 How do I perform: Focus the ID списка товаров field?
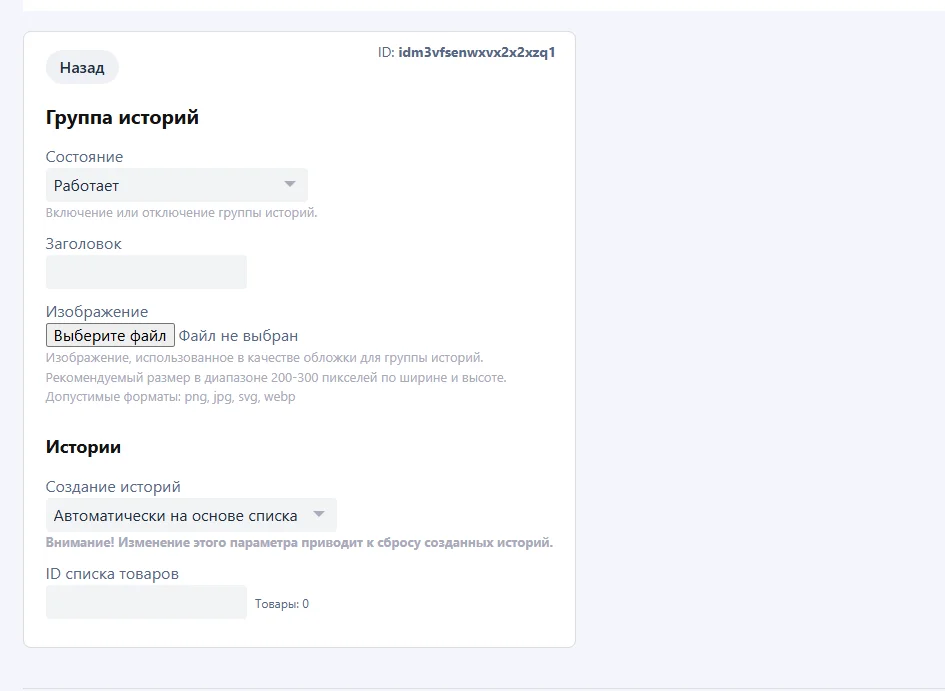[146, 602]
